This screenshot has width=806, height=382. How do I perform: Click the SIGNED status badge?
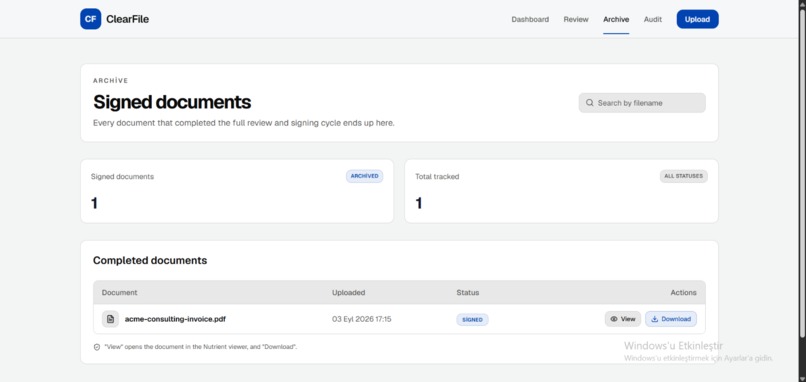point(472,320)
